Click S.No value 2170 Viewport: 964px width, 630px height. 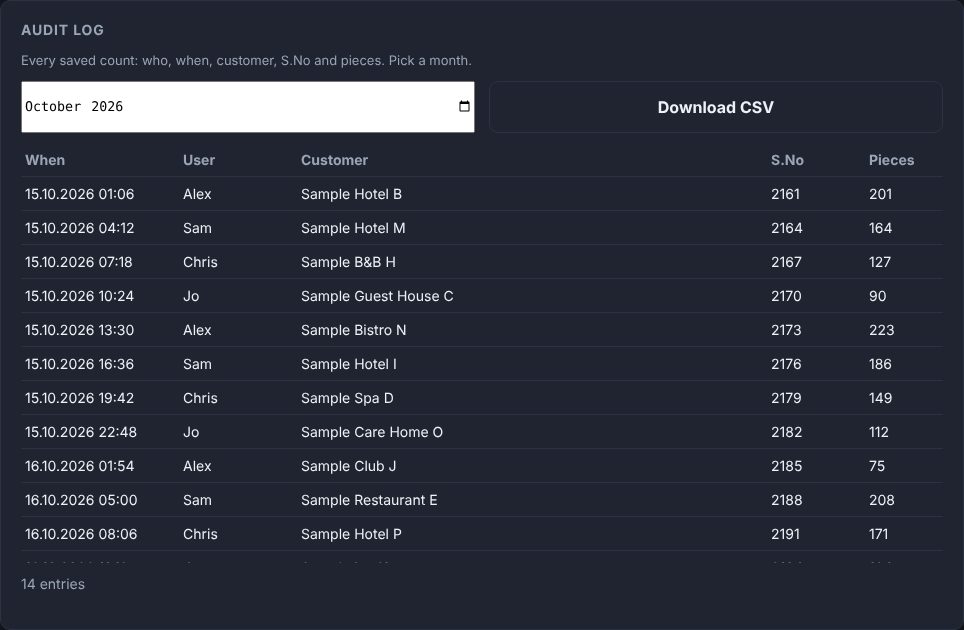[786, 296]
